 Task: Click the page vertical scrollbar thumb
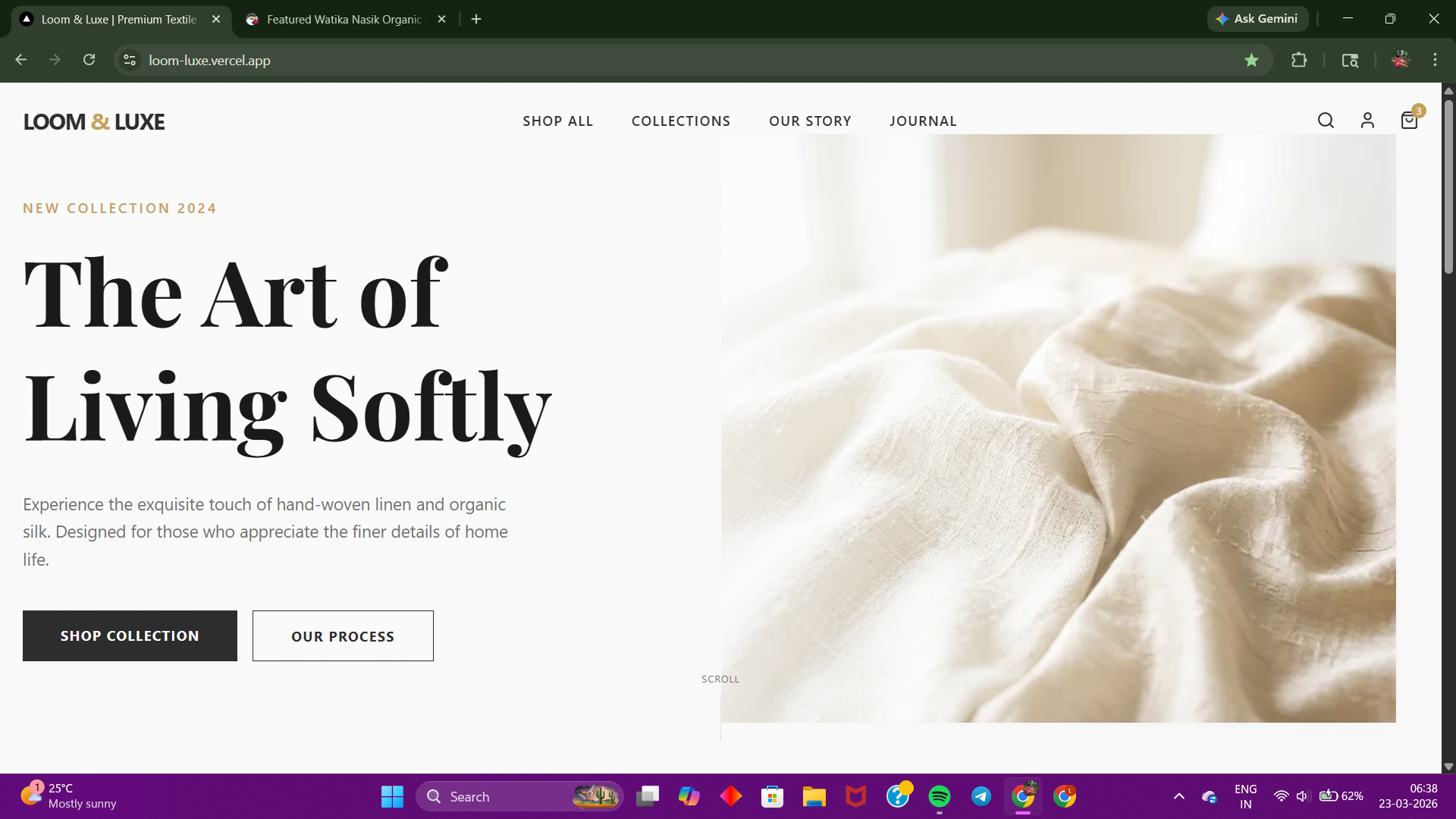tap(1448, 186)
